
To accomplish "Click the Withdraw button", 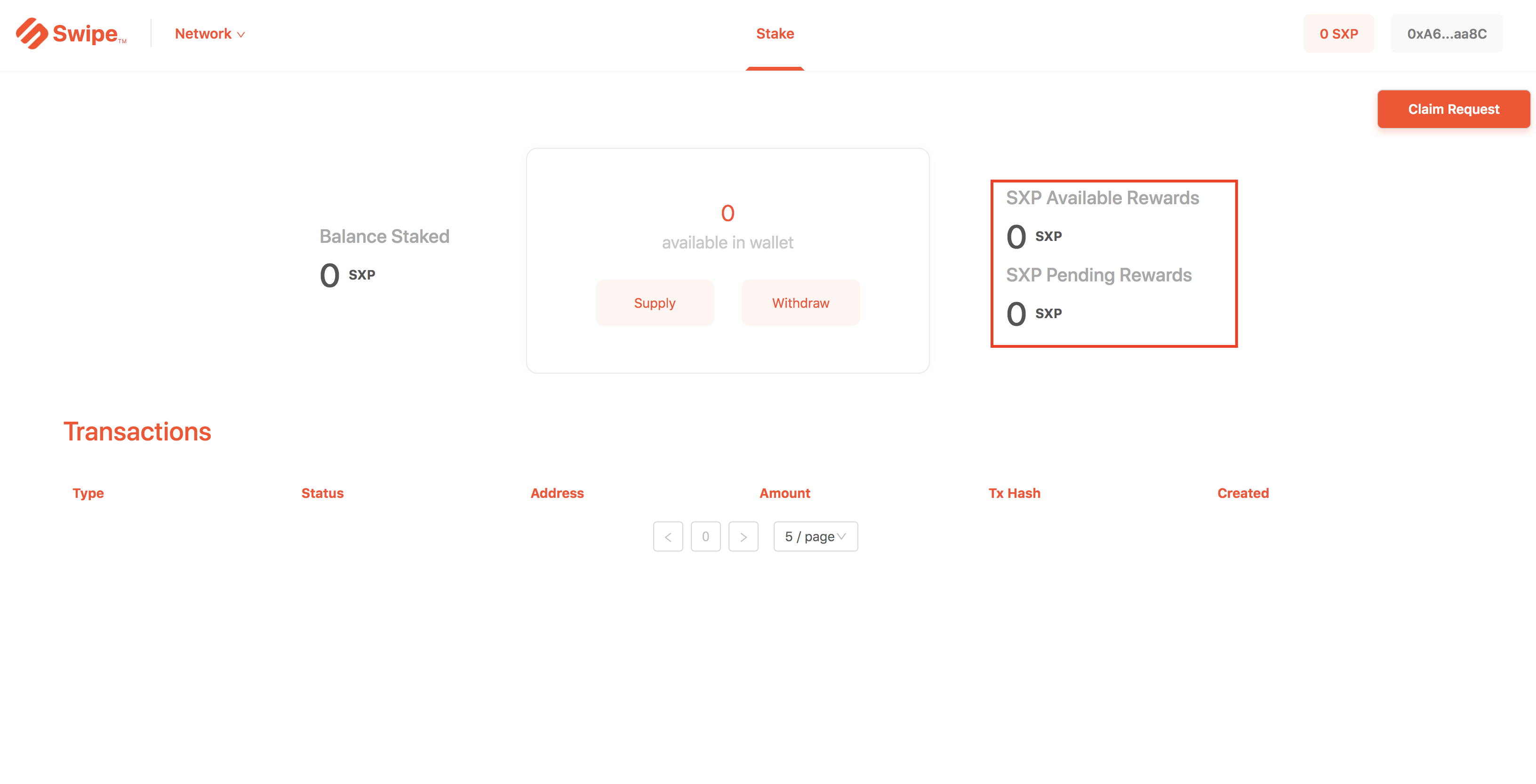I will [800, 303].
